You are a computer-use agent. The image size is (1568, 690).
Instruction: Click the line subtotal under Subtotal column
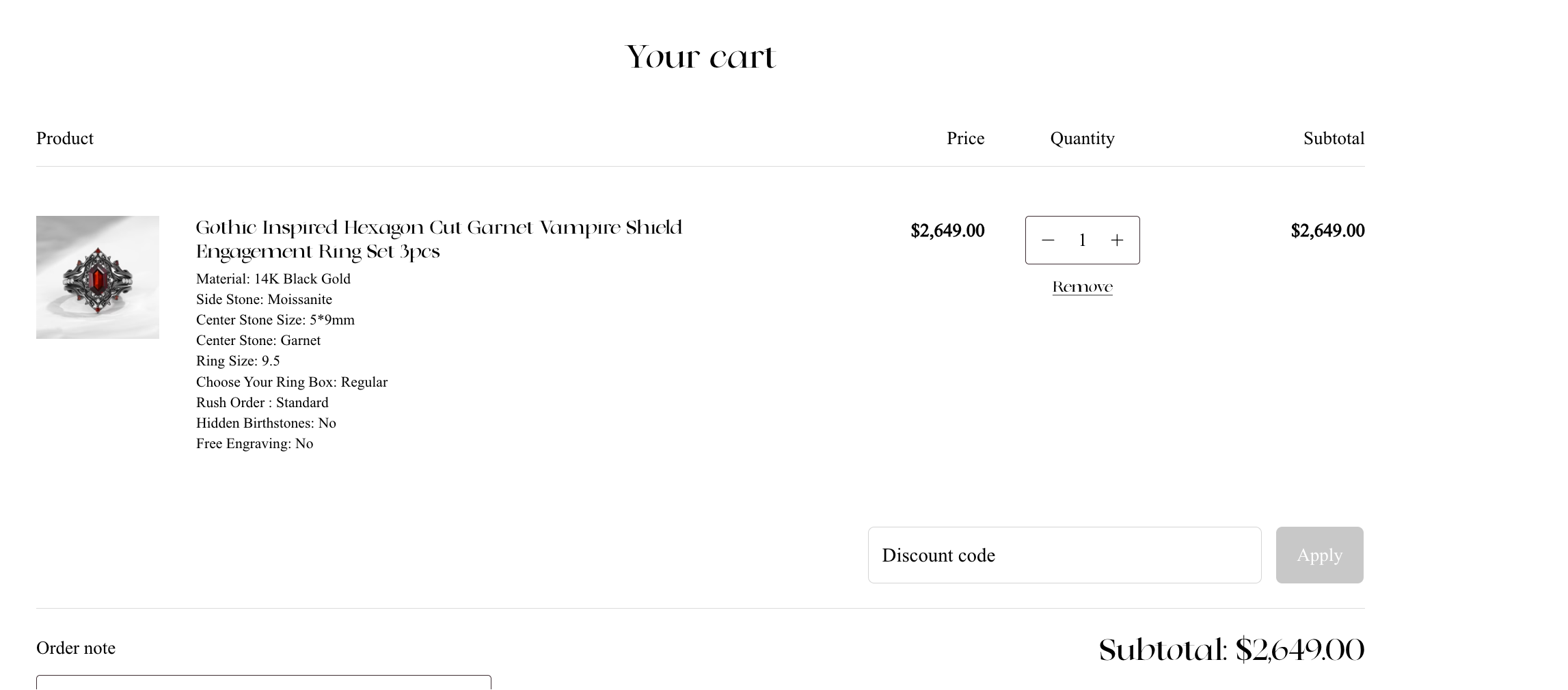pyautogui.click(x=1327, y=231)
